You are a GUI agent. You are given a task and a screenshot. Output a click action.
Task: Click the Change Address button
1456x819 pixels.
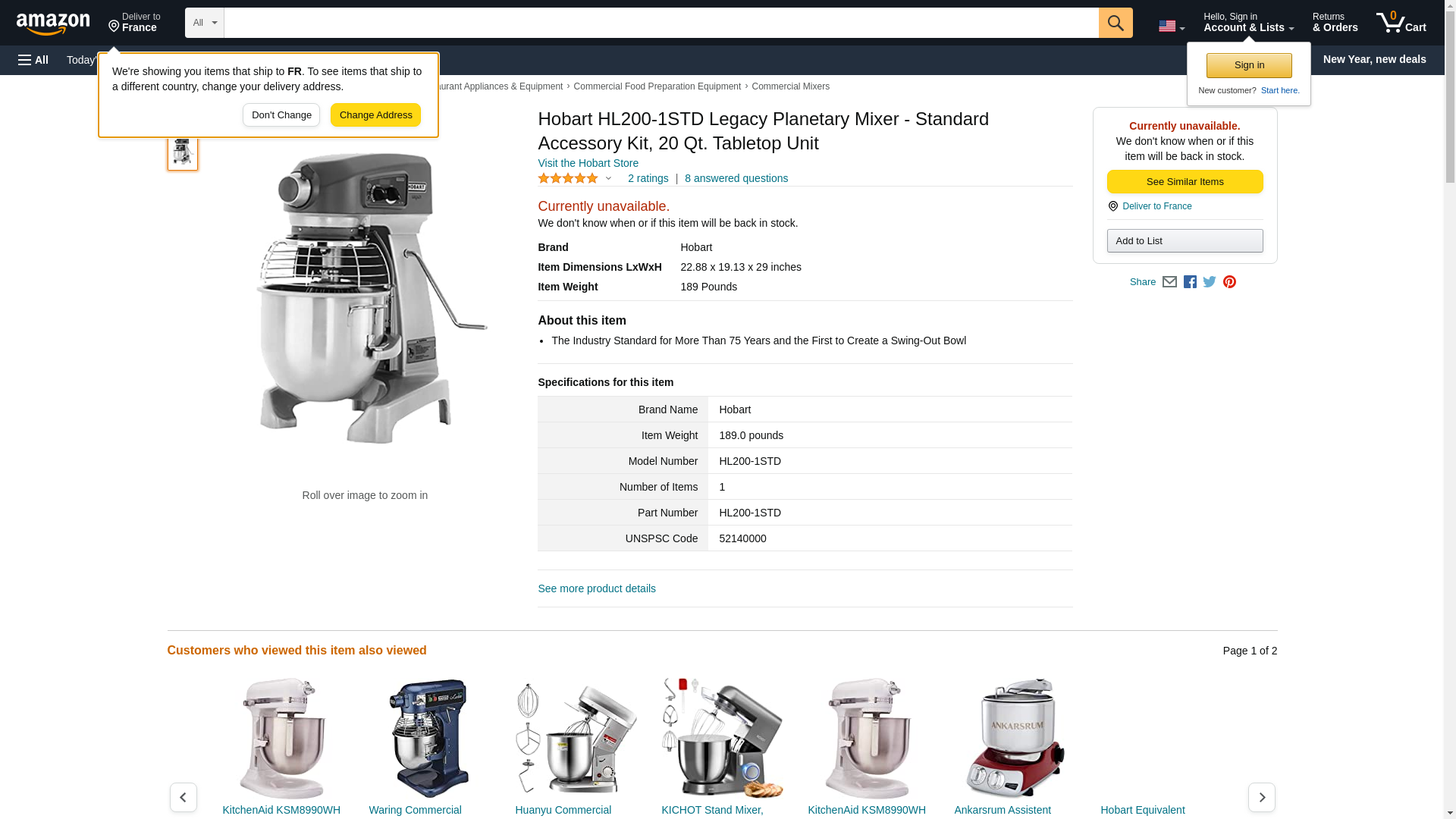click(375, 115)
